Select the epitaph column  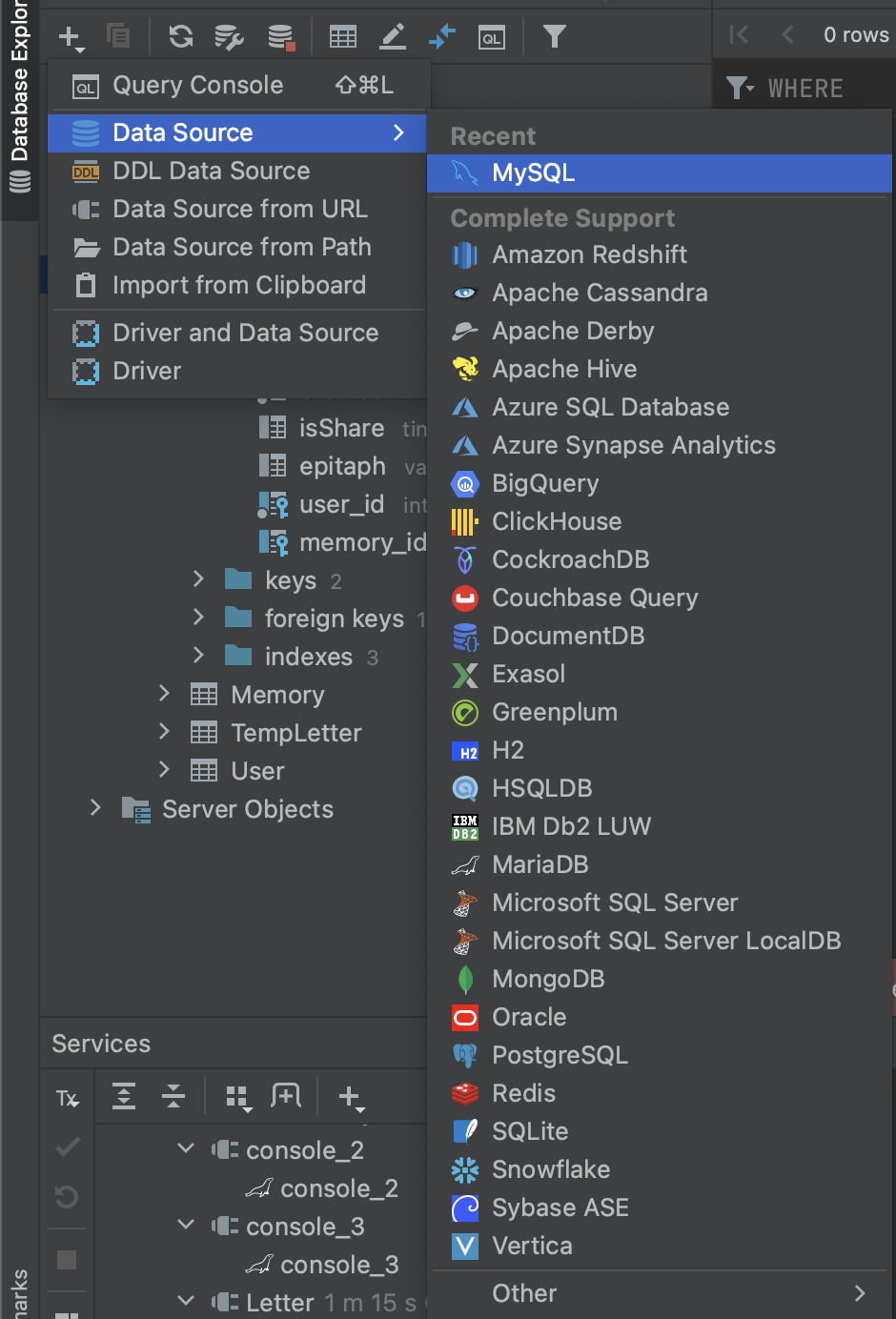pos(342,466)
